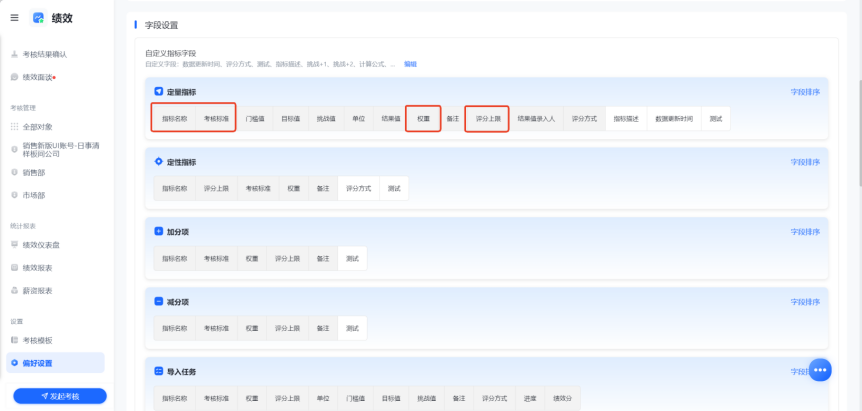Click the 加分项 plus icon
The width and height of the screenshot is (862, 411).
159,231
